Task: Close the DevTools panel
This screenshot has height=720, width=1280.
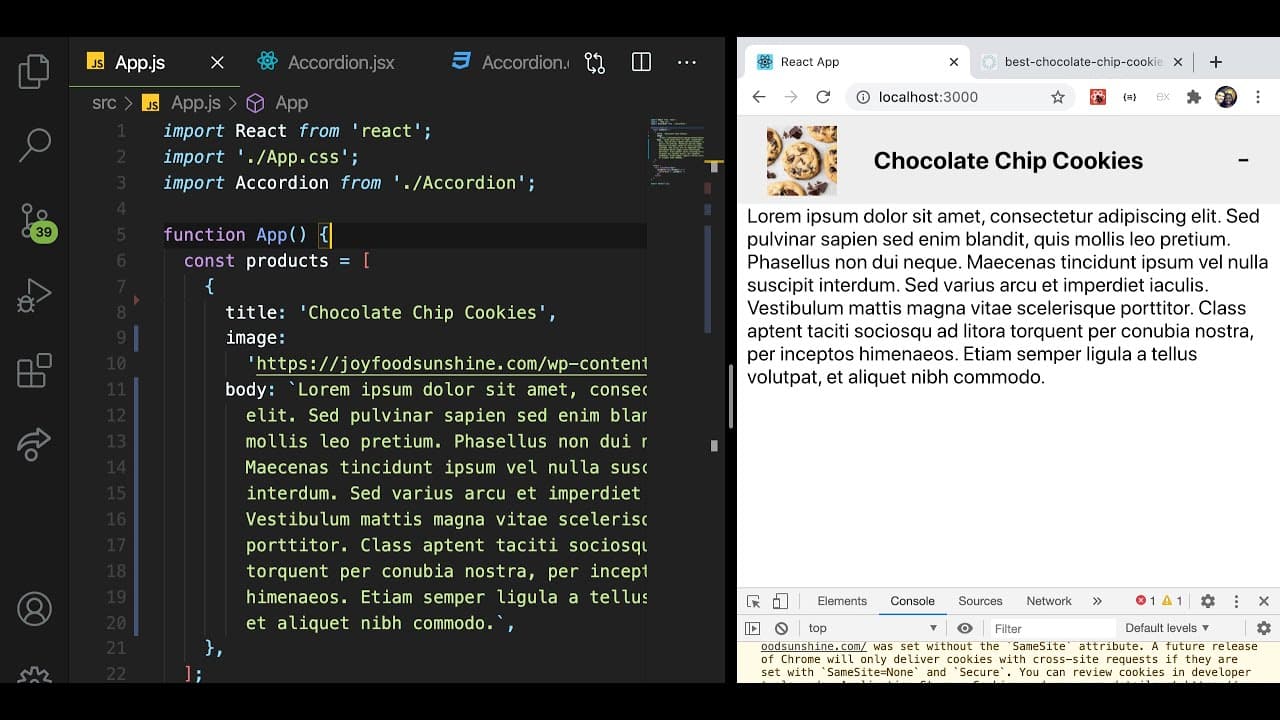Action: [1264, 601]
